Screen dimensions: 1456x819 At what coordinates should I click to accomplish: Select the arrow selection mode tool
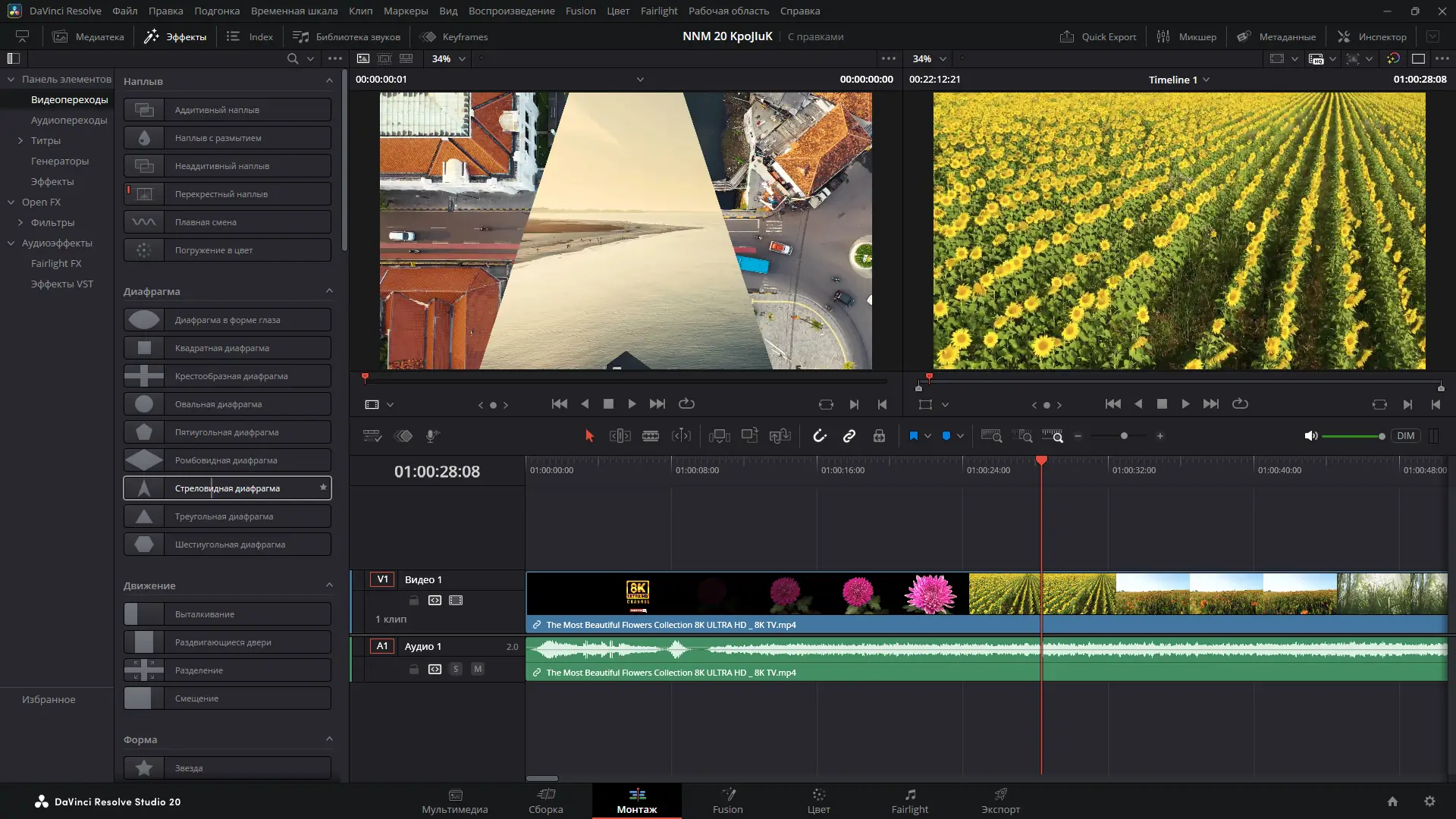[589, 436]
